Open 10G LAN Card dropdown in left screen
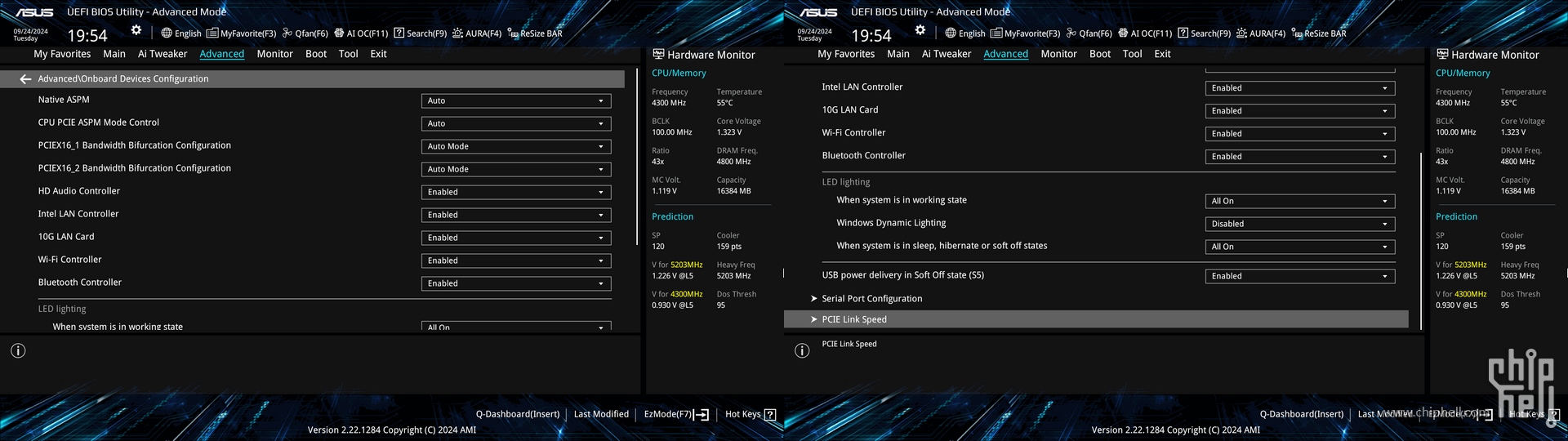This screenshot has width=1568, height=441. coord(516,238)
